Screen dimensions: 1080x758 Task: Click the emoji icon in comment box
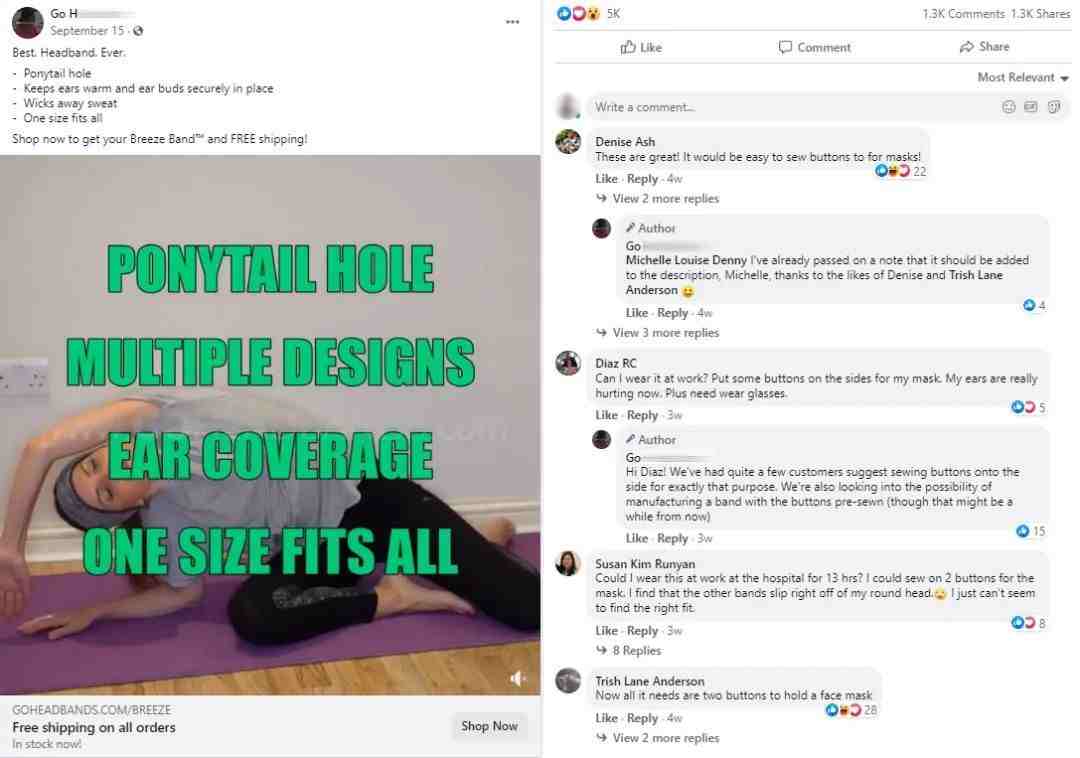[x=1008, y=107]
